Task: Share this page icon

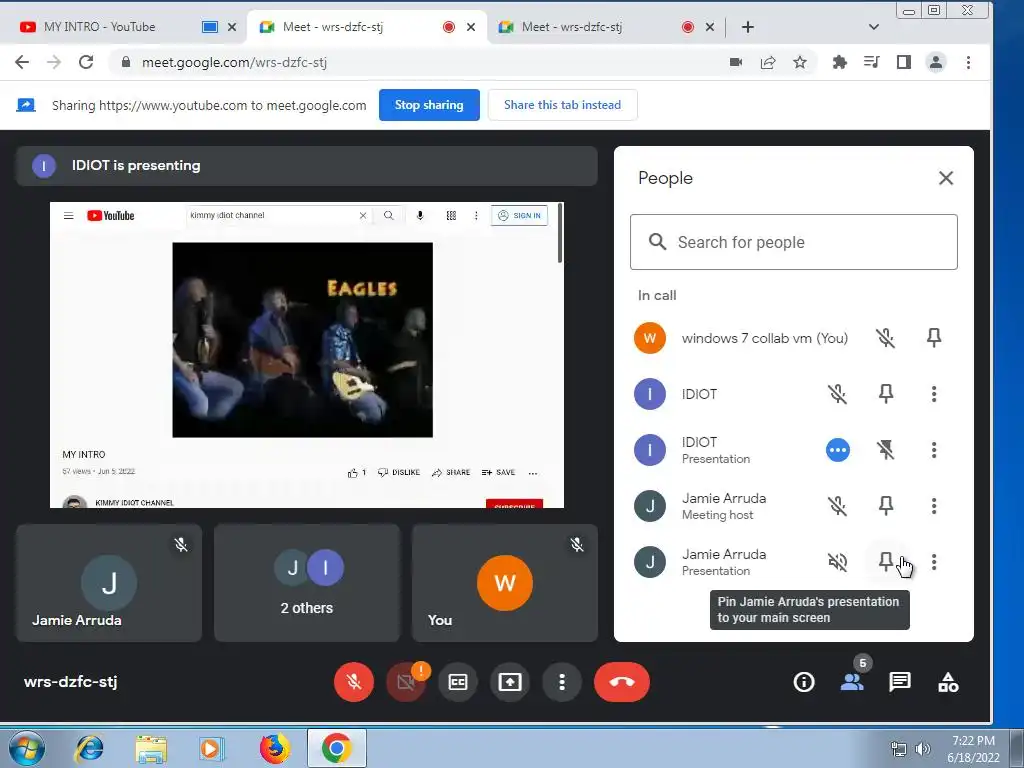Action: tap(768, 62)
